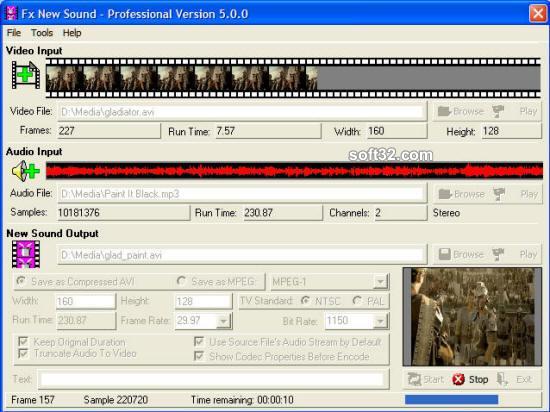Click the output Height 128 field
The image size is (550, 412).
203,301
